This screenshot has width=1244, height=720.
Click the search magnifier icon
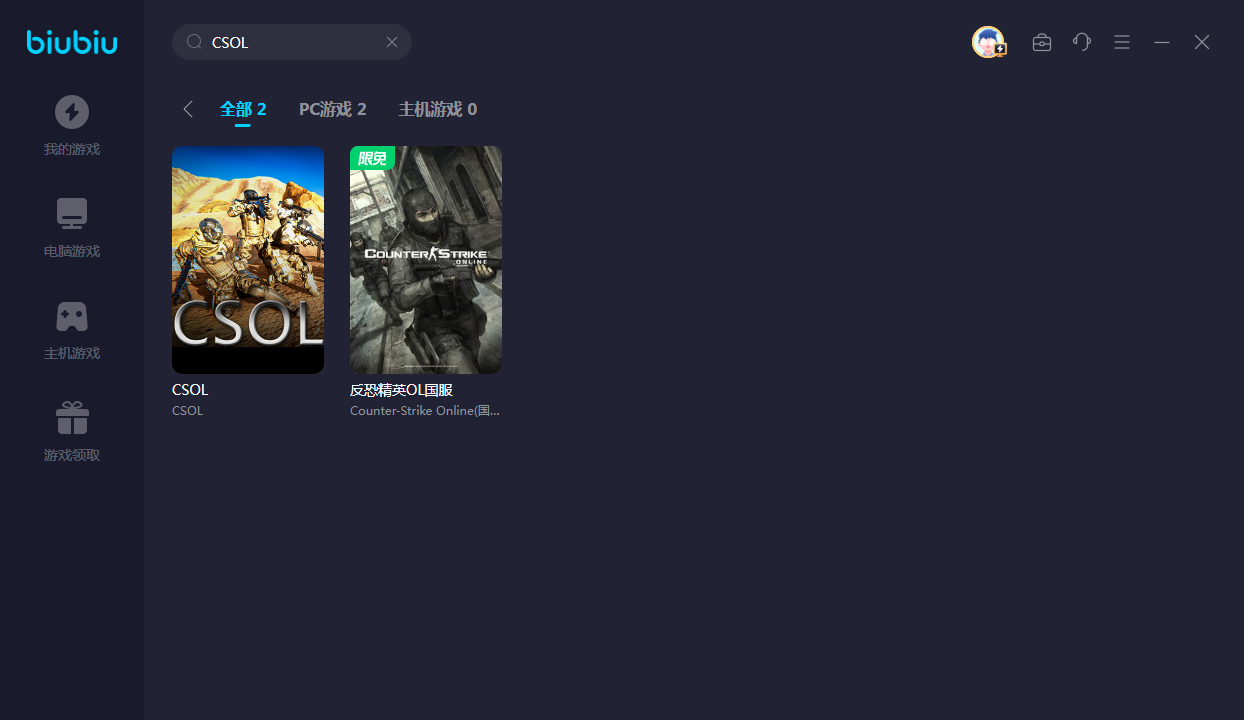tap(195, 42)
